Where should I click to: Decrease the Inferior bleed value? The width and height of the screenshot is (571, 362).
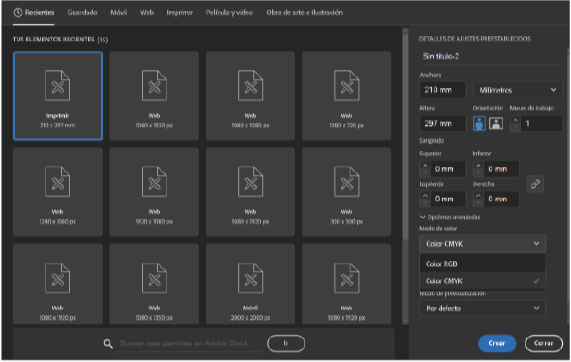tap(478, 172)
